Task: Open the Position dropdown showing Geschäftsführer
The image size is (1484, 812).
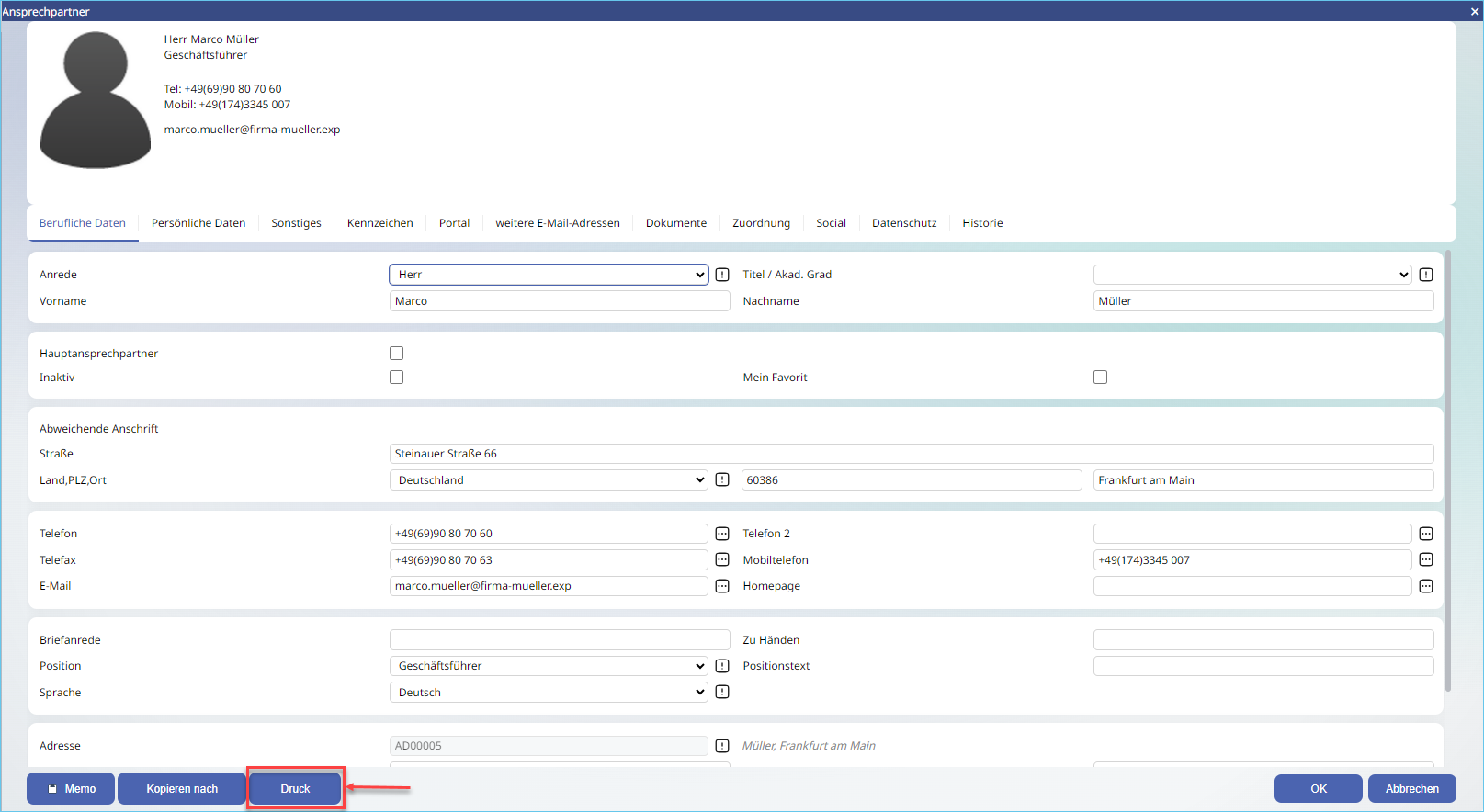Action: point(549,666)
